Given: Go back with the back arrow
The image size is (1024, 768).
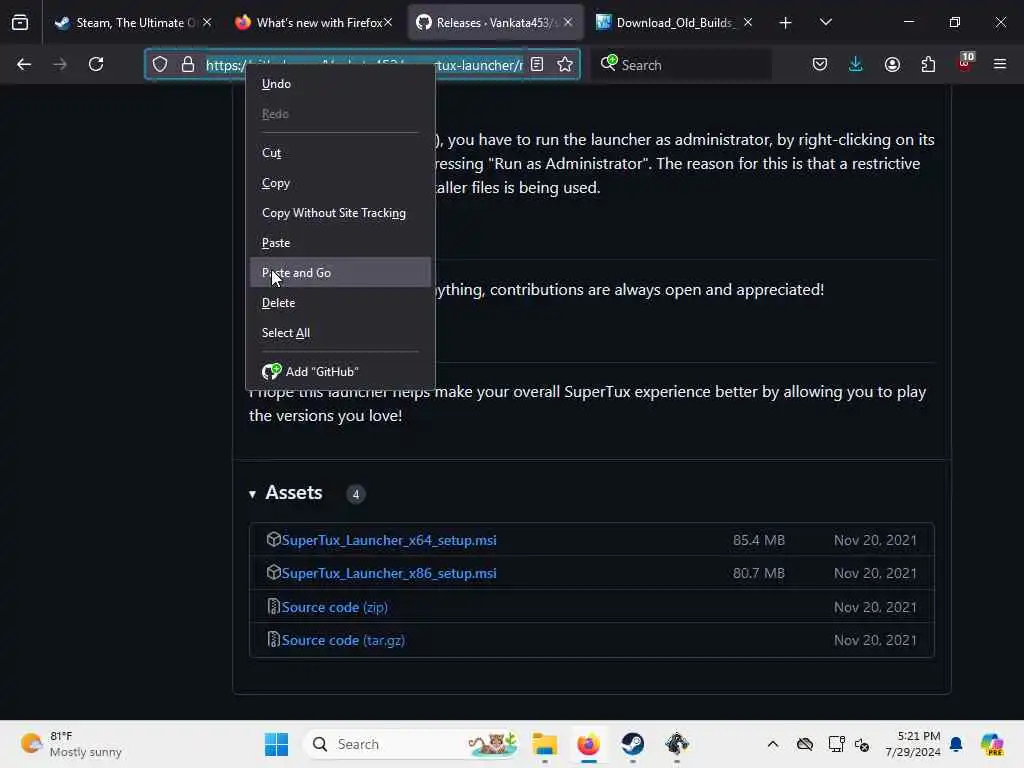Looking at the screenshot, I should tap(24, 64).
